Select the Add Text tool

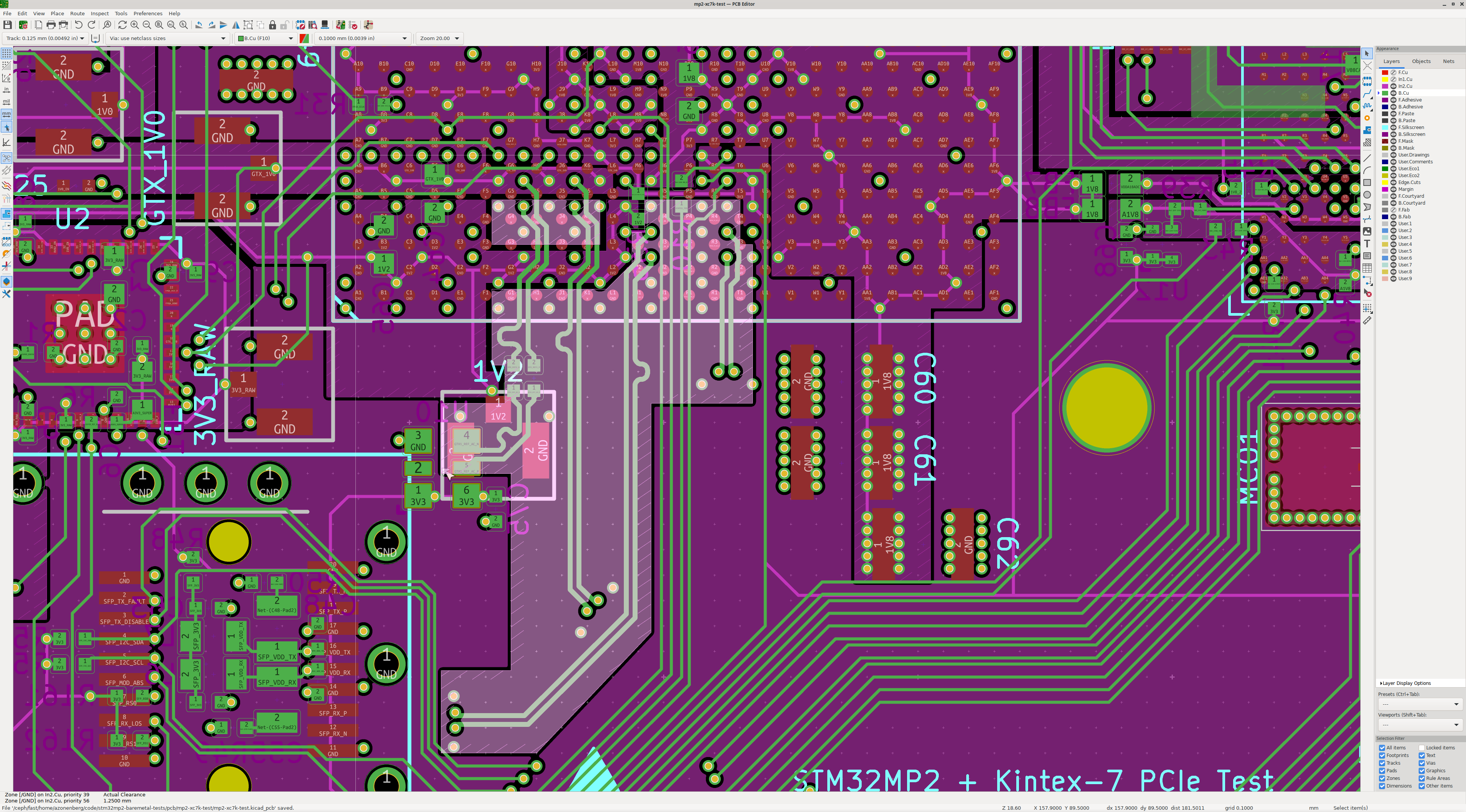tap(1367, 244)
